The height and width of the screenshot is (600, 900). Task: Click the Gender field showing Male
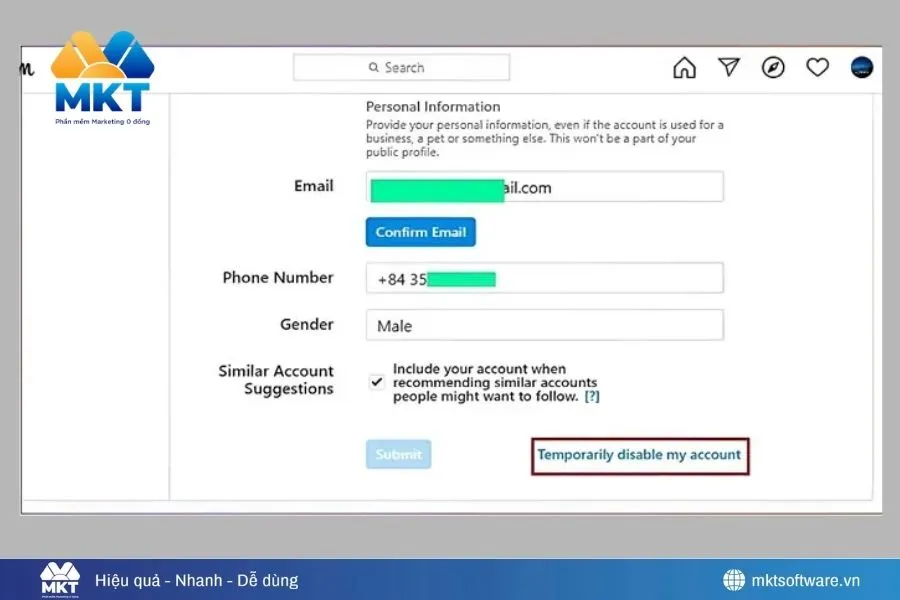[544, 325]
